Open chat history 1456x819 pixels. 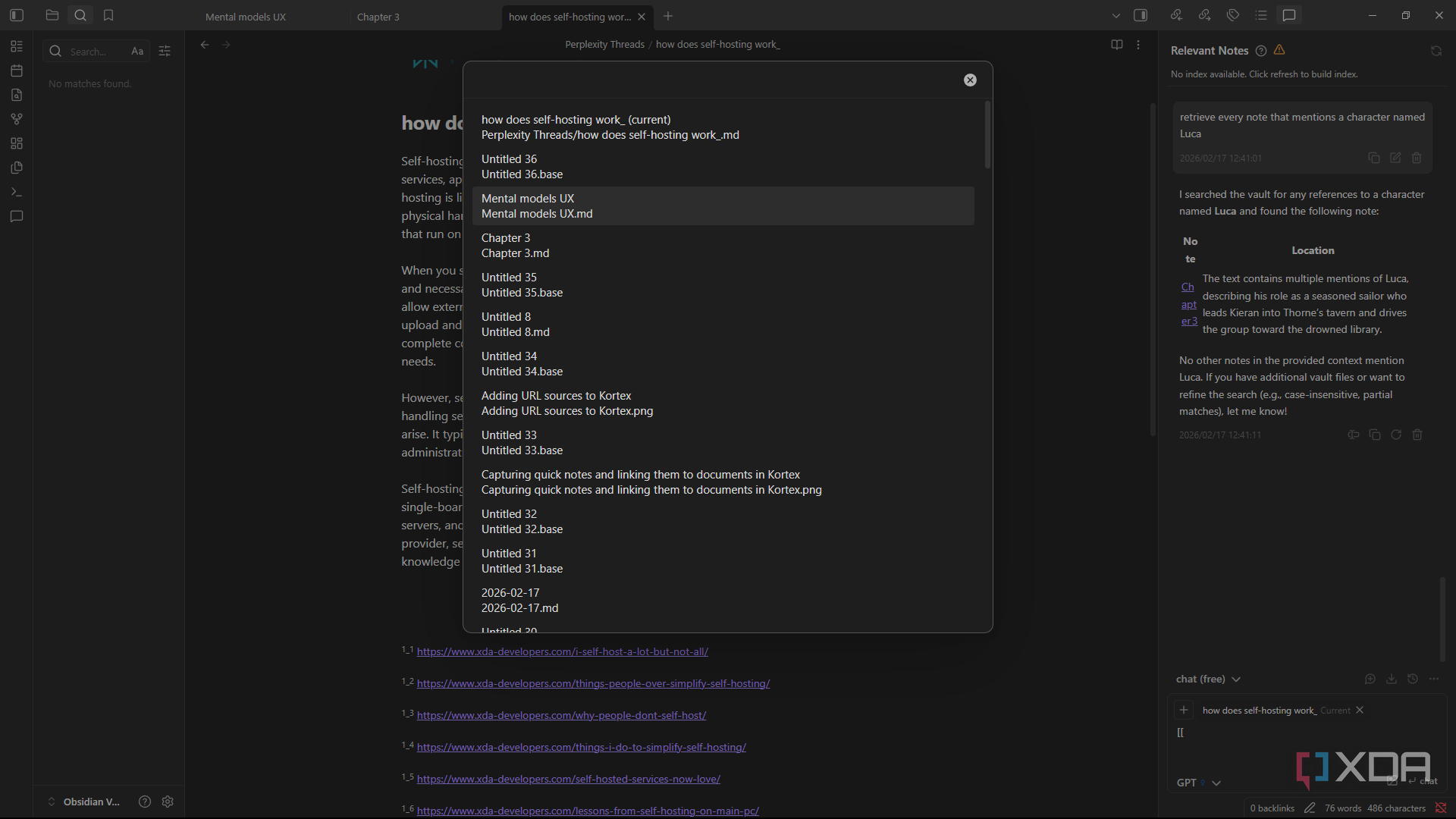point(1412,679)
